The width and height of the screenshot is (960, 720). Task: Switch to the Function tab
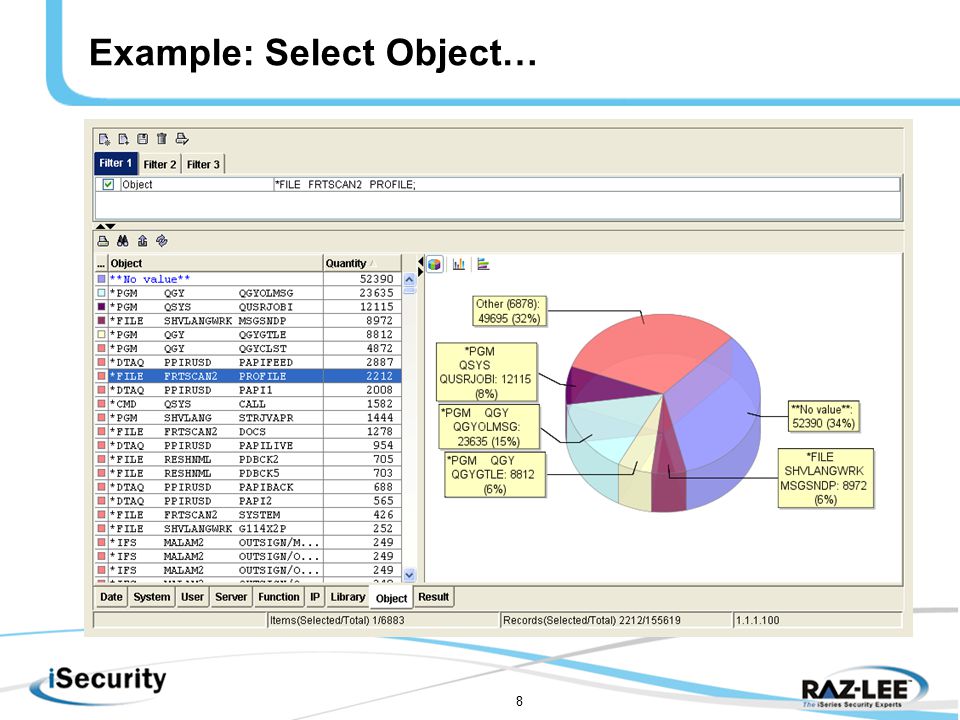pos(279,597)
